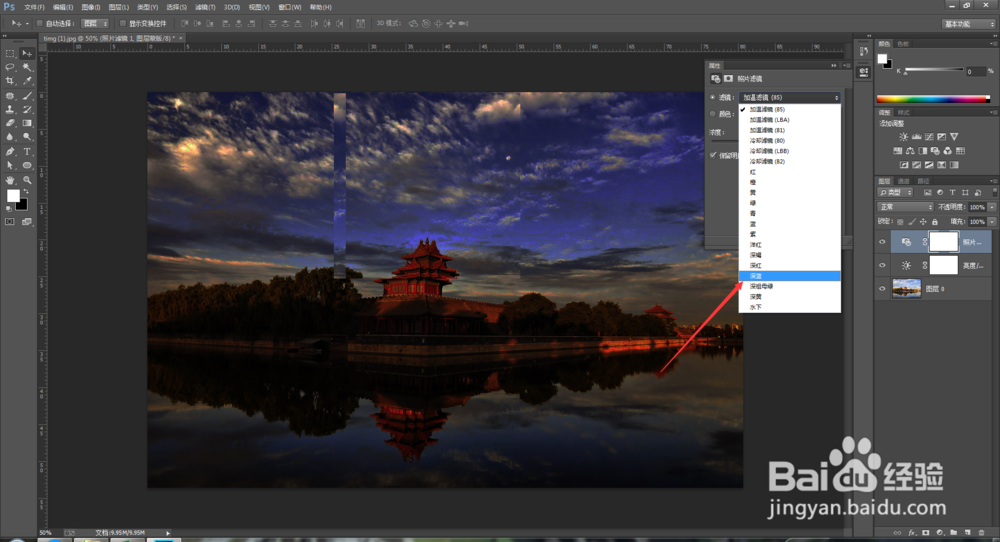The width and height of the screenshot is (1000, 542).
Task: Uncheck Preserve Luminosity checkbox
Action: 713,155
